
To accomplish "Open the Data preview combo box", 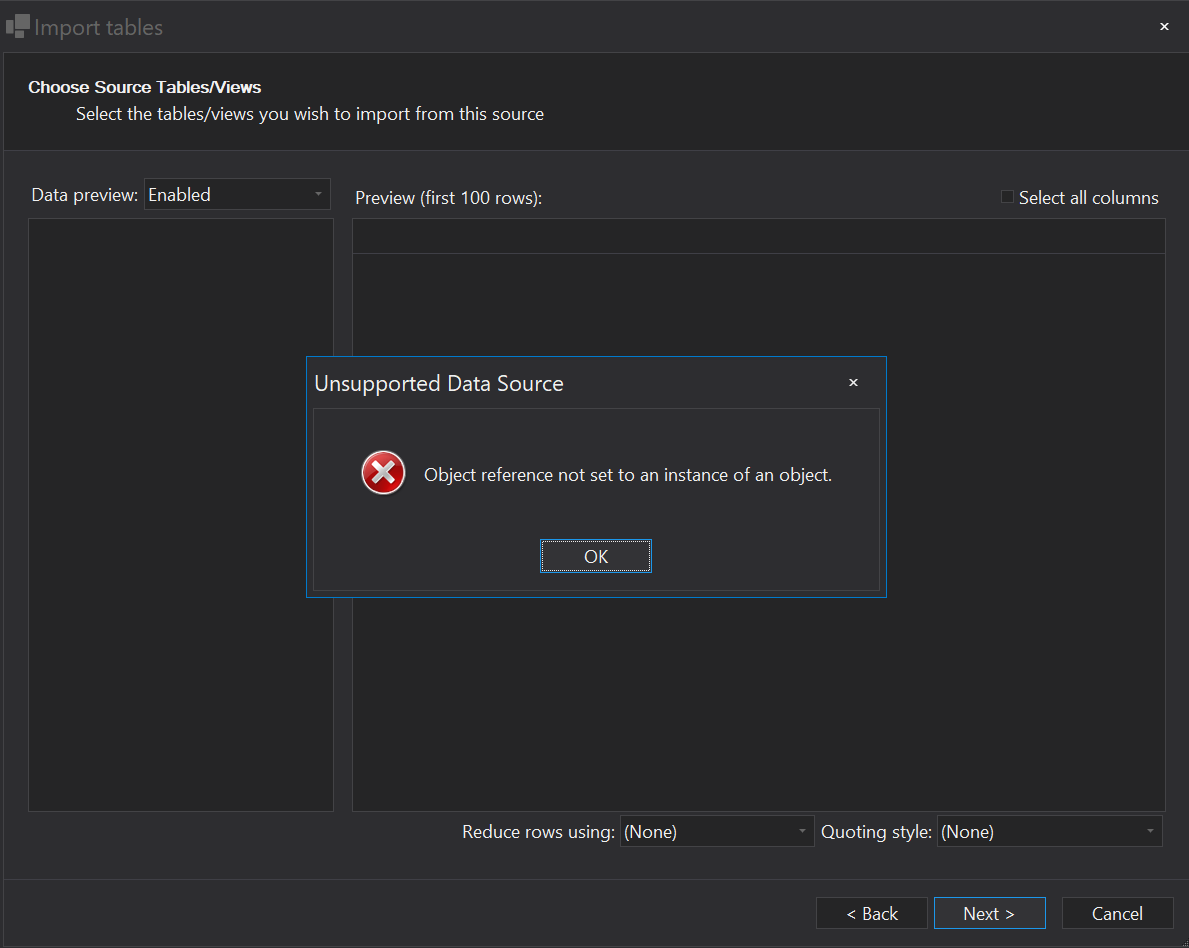I will [237, 194].
